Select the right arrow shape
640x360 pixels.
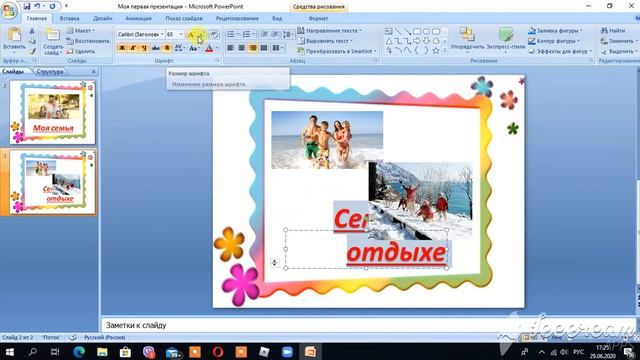coord(417,41)
